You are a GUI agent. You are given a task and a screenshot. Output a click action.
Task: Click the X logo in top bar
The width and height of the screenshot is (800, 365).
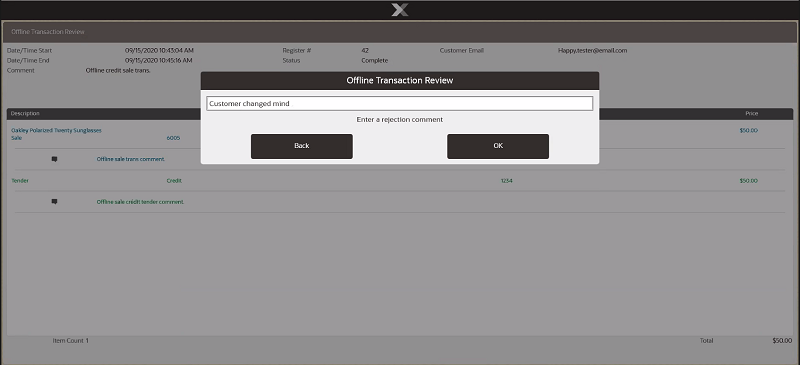399,10
